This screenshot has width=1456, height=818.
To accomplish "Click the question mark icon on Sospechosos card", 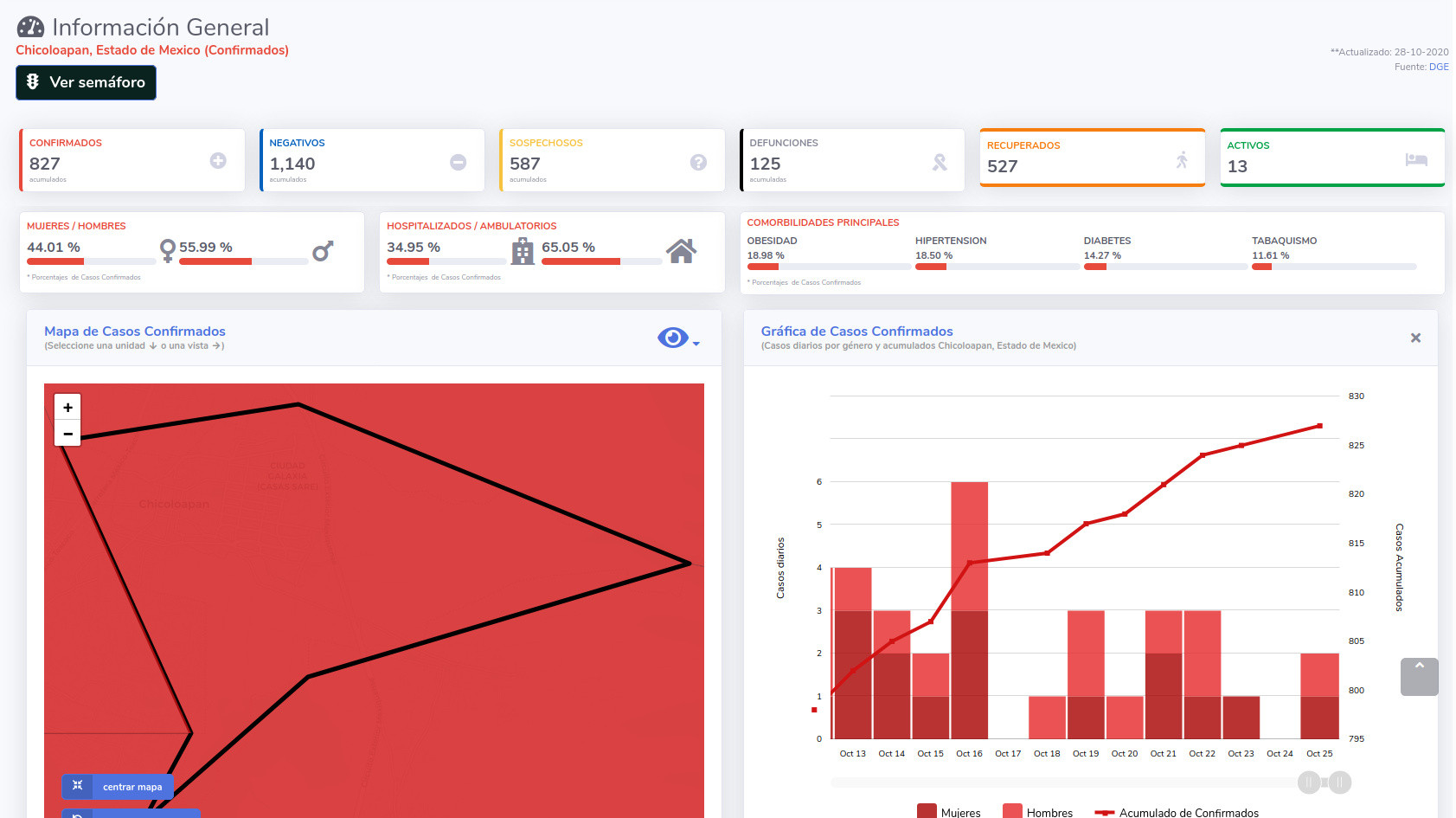I will tap(698, 162).
